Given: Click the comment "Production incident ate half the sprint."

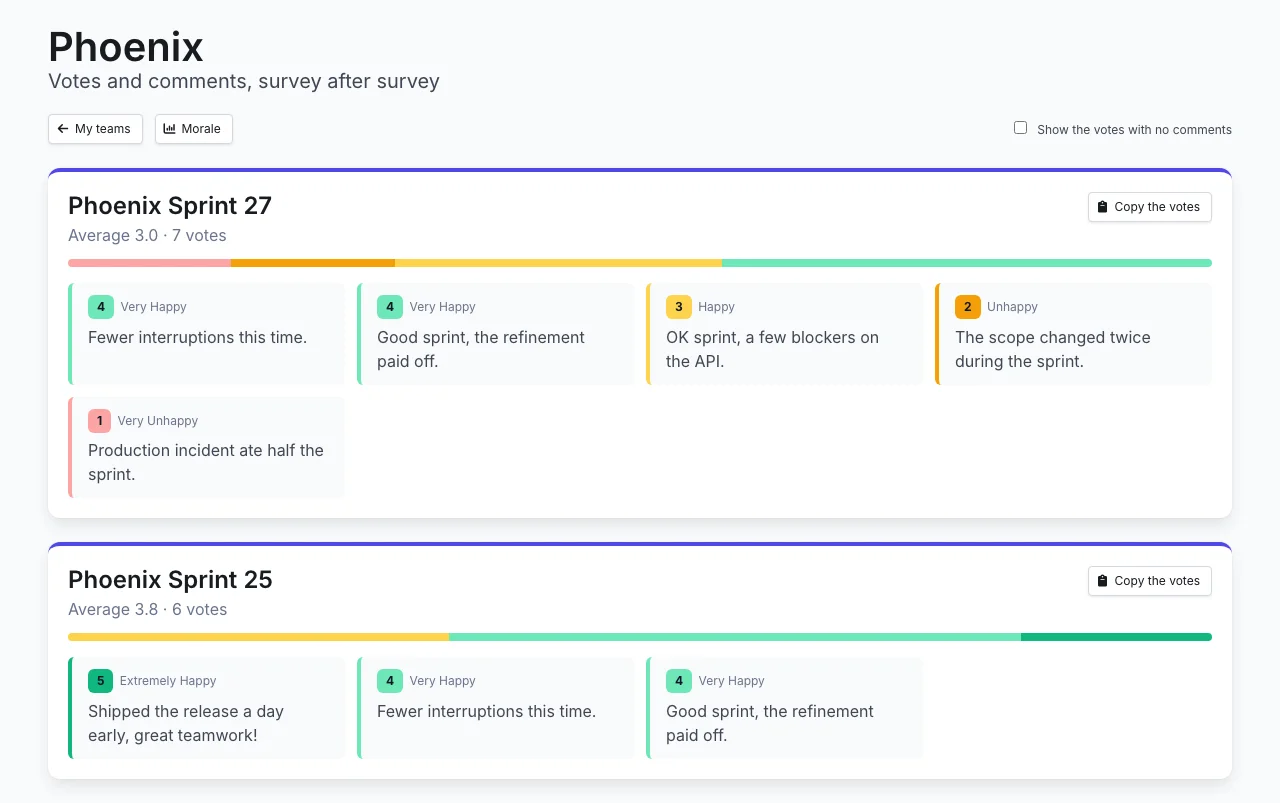Looking at the screenshot, I should tap(206, 462).
